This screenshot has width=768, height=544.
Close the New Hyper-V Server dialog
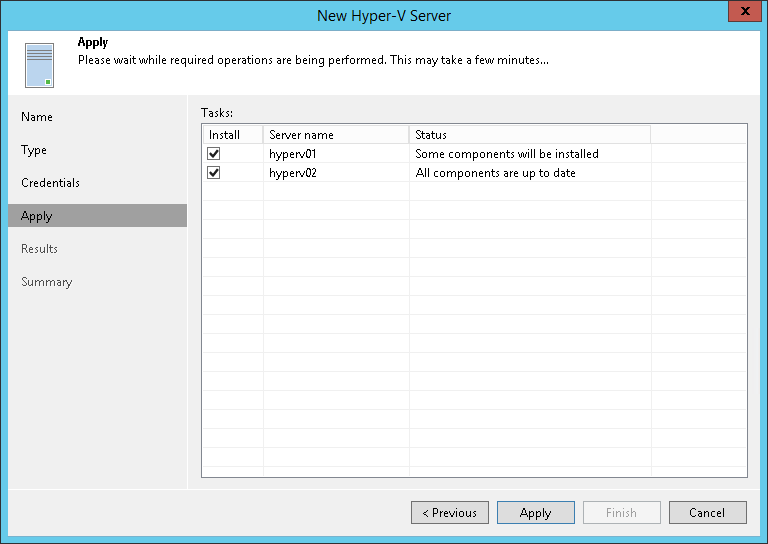(745, 11)
